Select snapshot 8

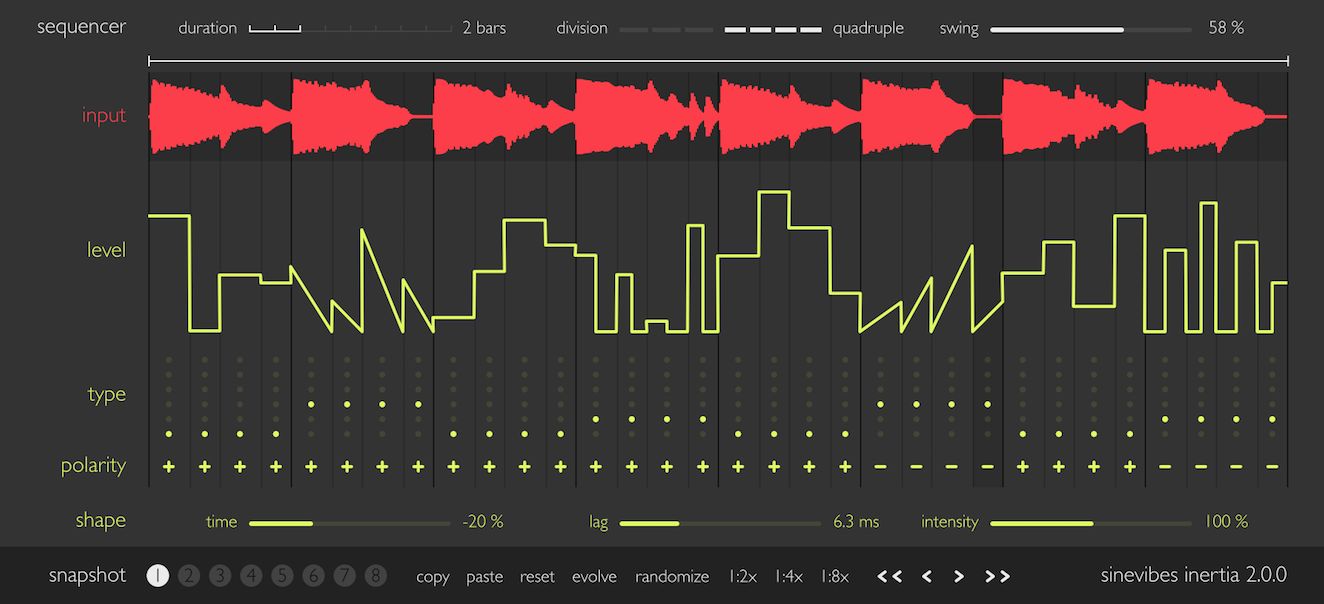[376, 575]
